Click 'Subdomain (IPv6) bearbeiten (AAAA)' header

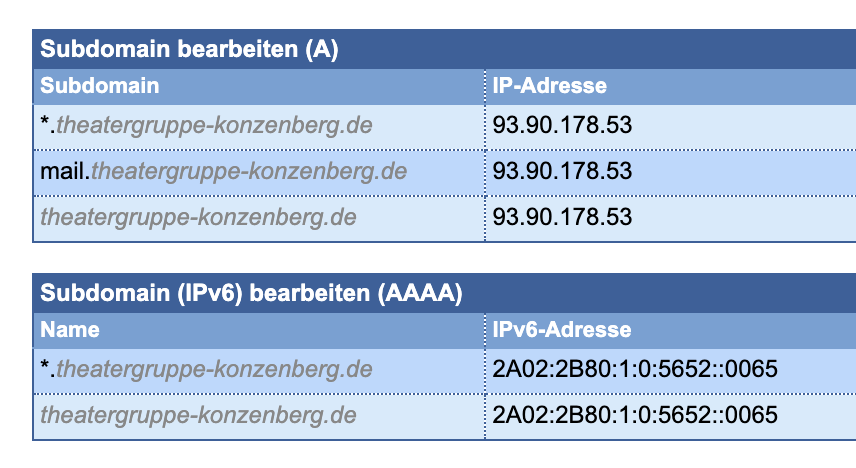click(x=251, y=293)
